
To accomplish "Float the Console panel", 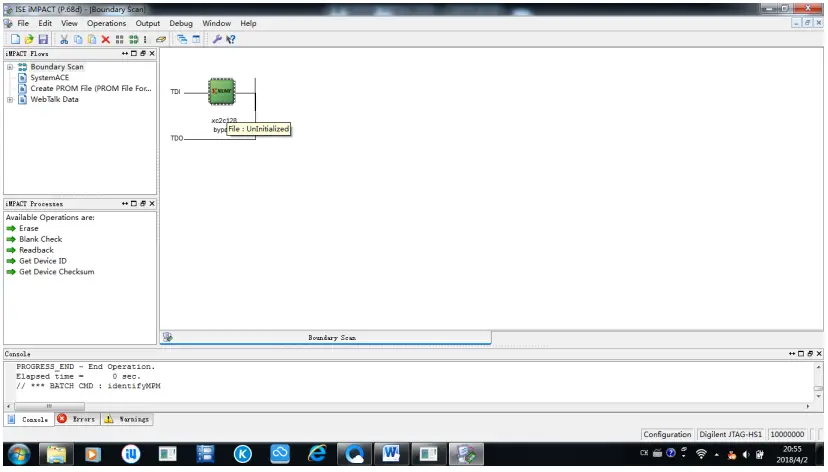I will (810, 354).
